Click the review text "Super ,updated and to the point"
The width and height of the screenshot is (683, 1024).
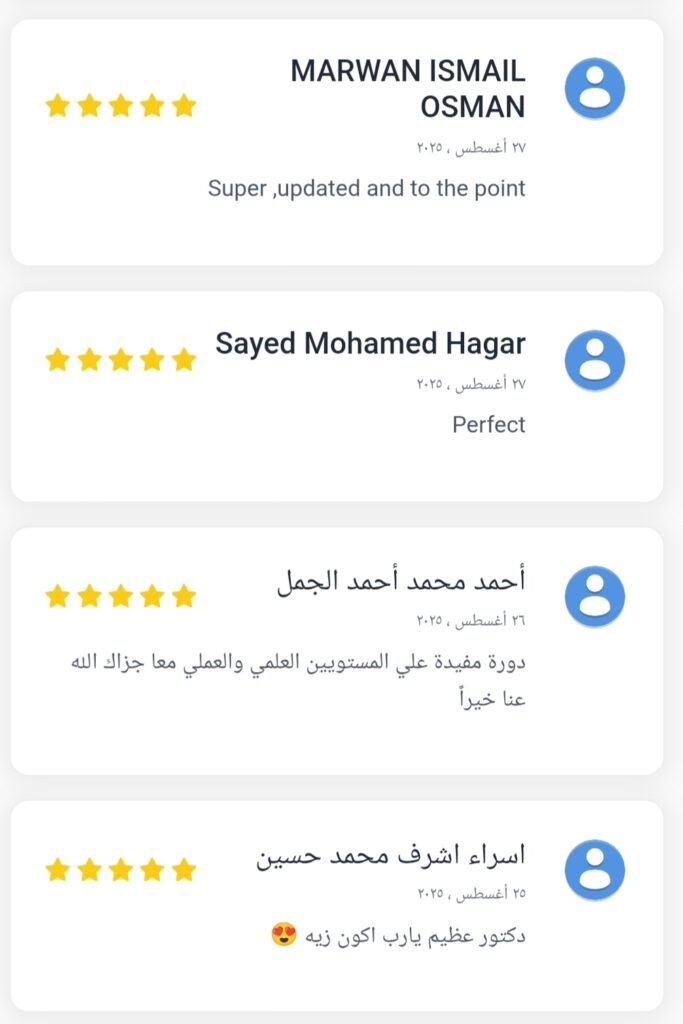366,188
